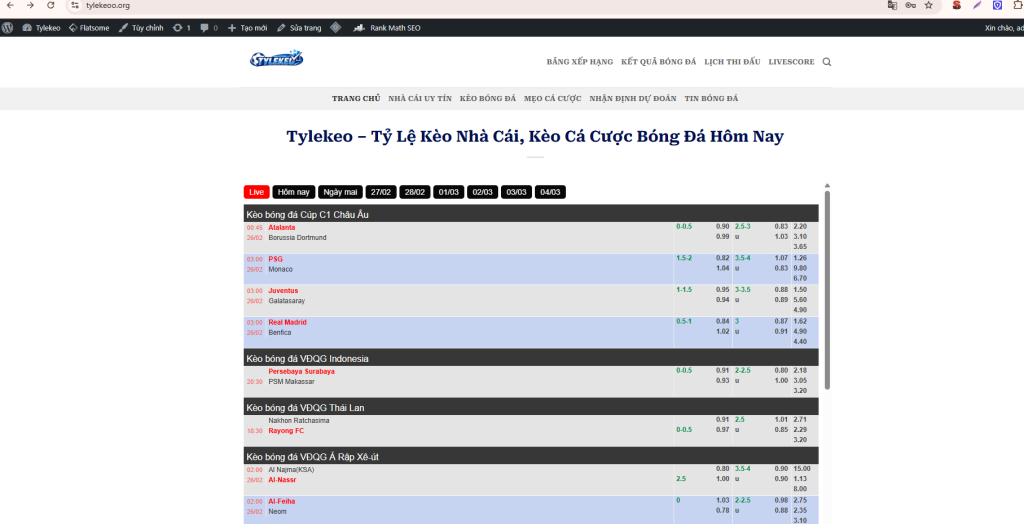Open NHÀ CÁI UY TÍN menu item
1024x524 pixels.
(420, 99)
